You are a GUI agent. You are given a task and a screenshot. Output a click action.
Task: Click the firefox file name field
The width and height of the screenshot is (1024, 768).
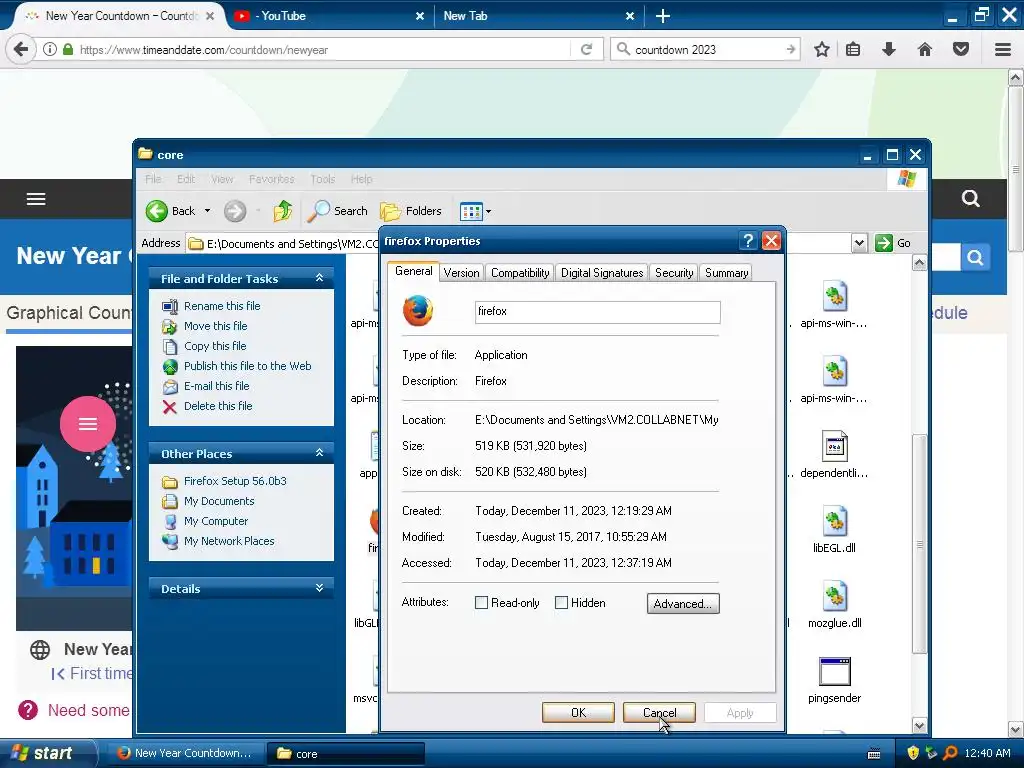pos(598,312)
